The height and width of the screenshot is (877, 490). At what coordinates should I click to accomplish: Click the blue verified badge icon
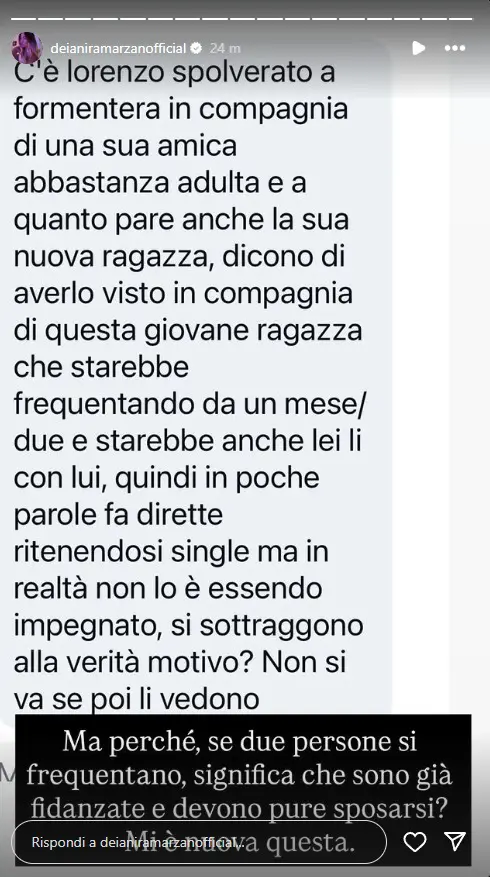point(196,49)
